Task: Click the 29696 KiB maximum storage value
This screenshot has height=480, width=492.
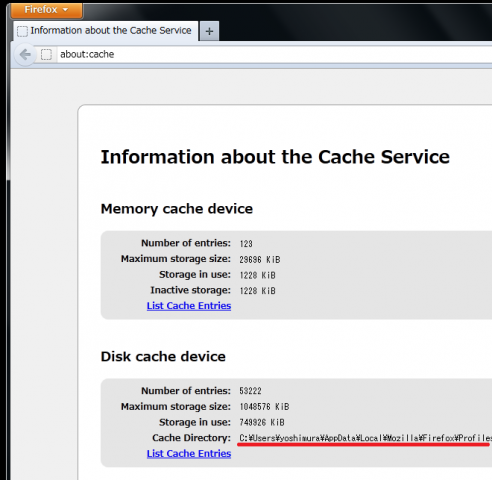Action: point(260,259)
